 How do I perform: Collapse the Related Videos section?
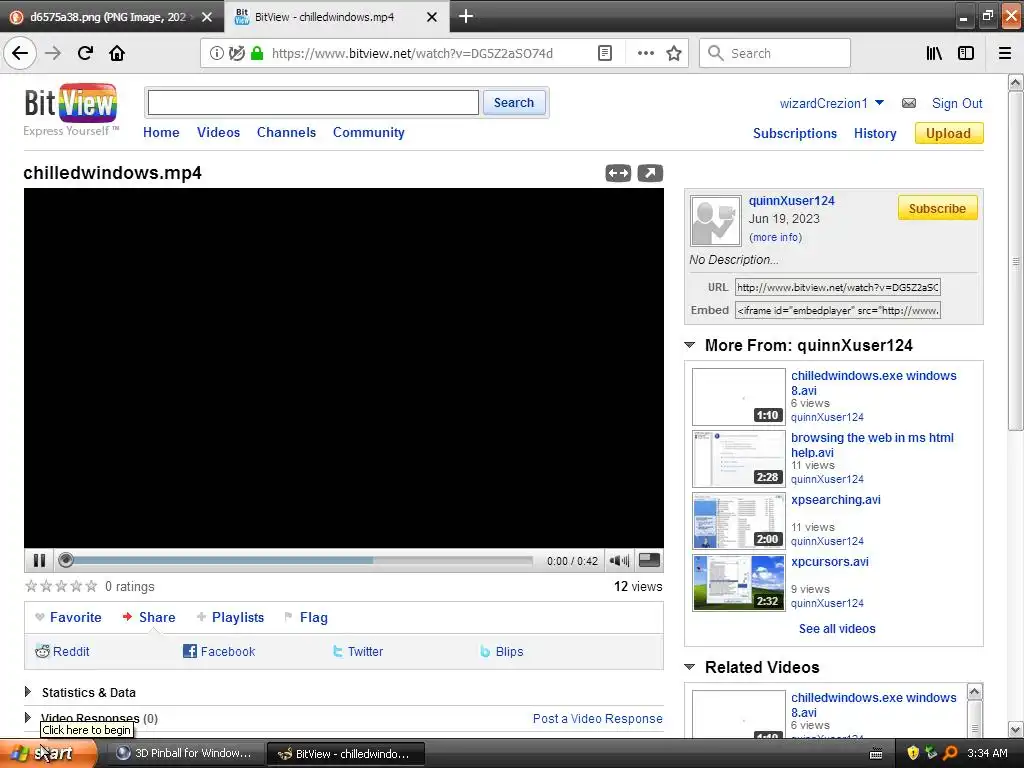click(x=690, y=667)
